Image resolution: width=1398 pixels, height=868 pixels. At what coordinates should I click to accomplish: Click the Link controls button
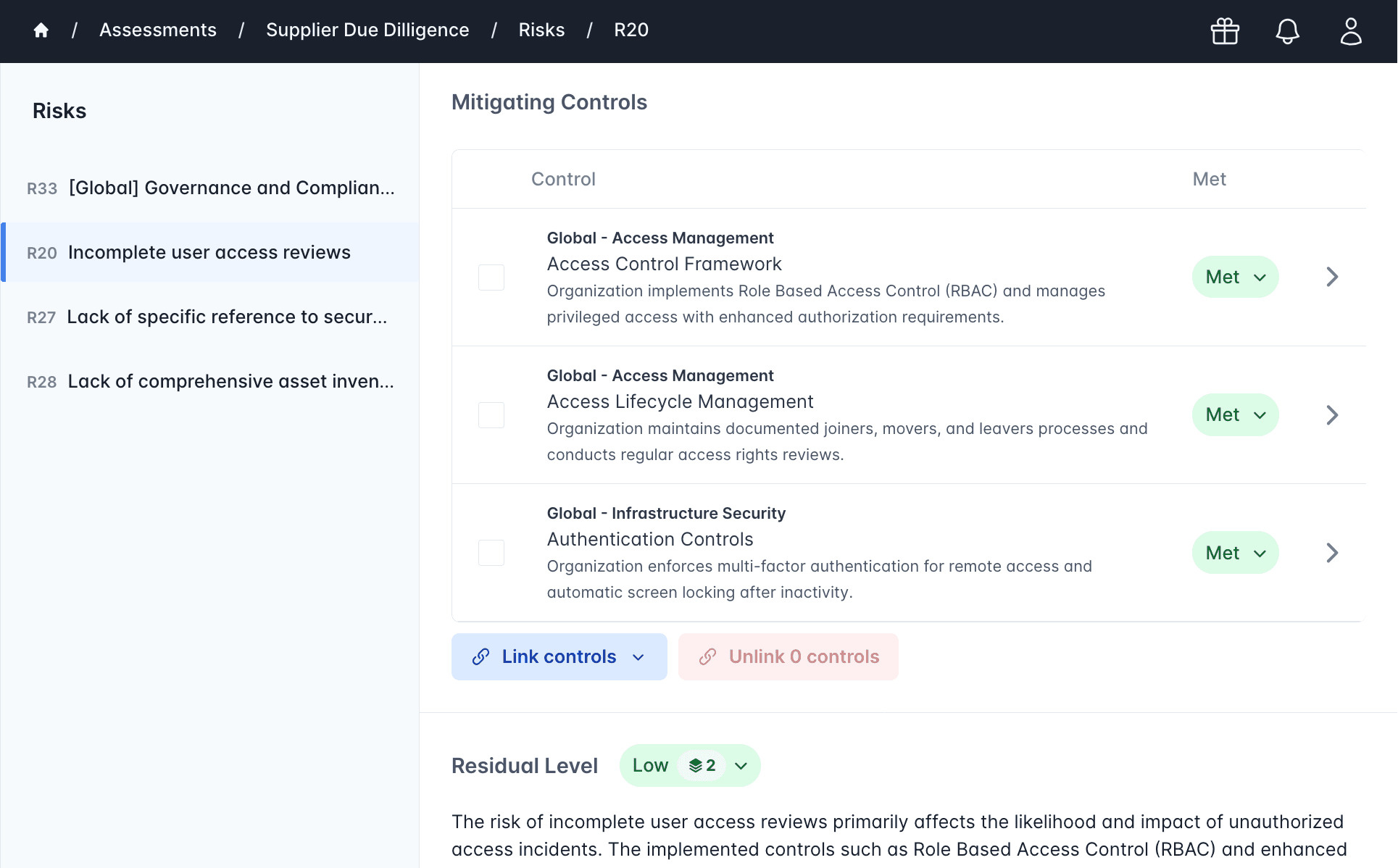[x=559, y=656]
